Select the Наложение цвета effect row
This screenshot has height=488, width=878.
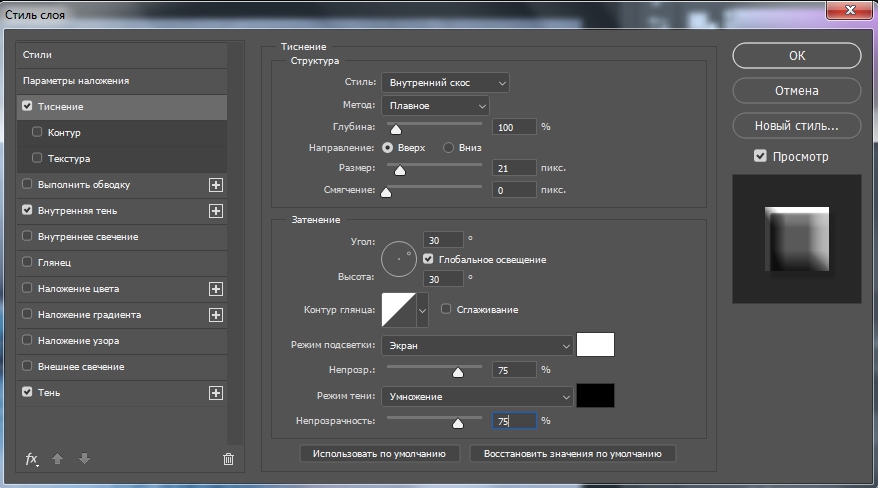tap(122, 289)
